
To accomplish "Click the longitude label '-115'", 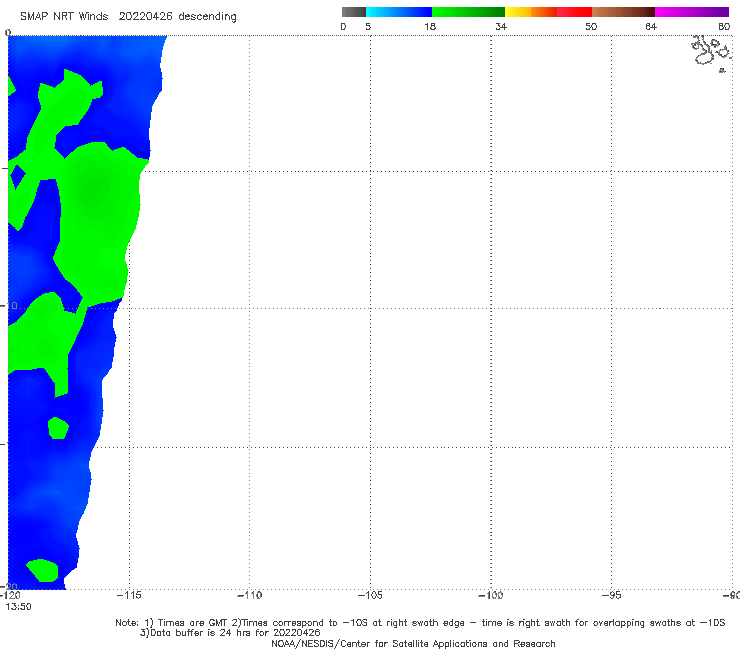I will click(129, 595).
